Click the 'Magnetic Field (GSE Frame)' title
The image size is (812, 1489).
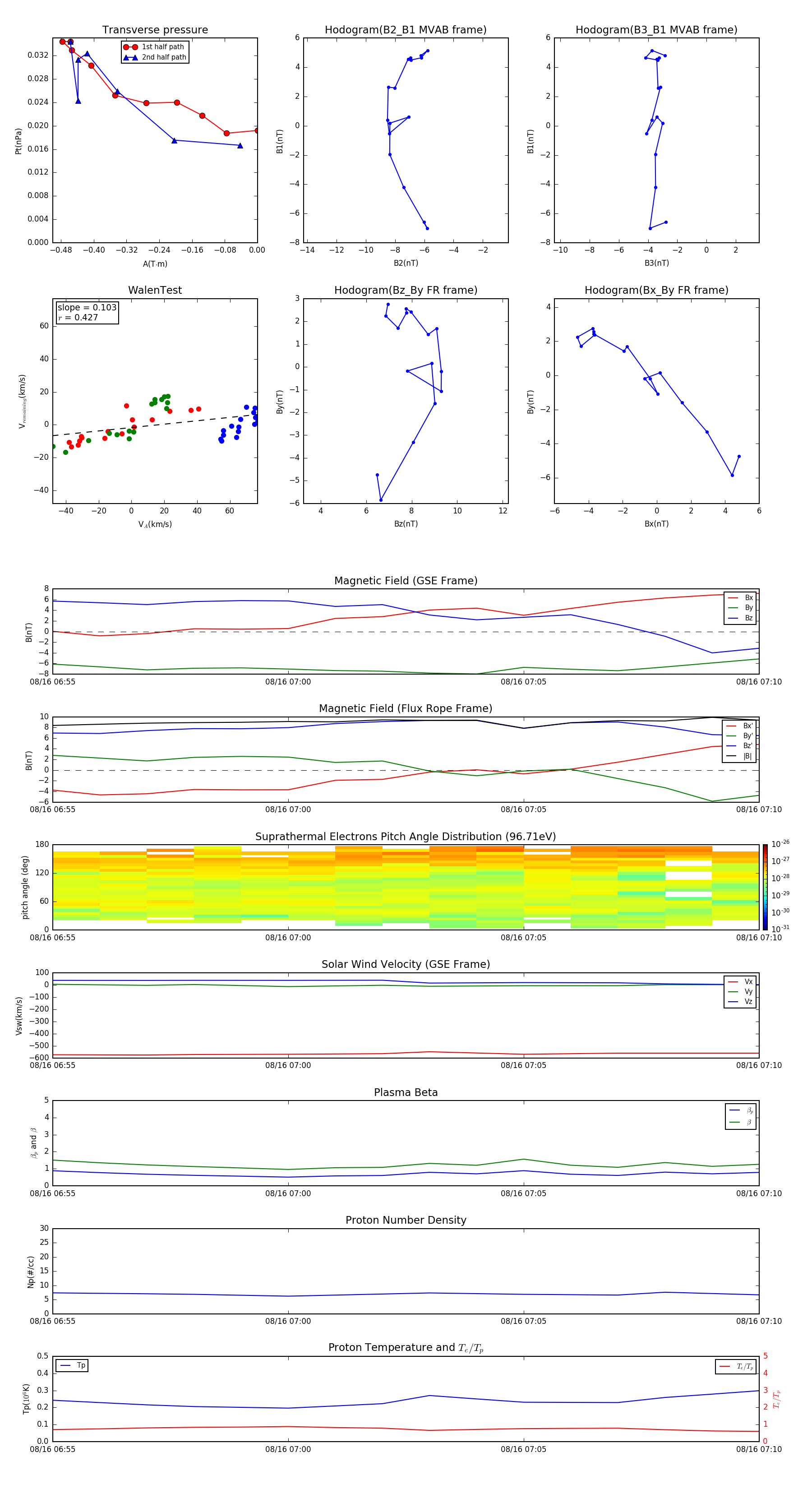406,581
